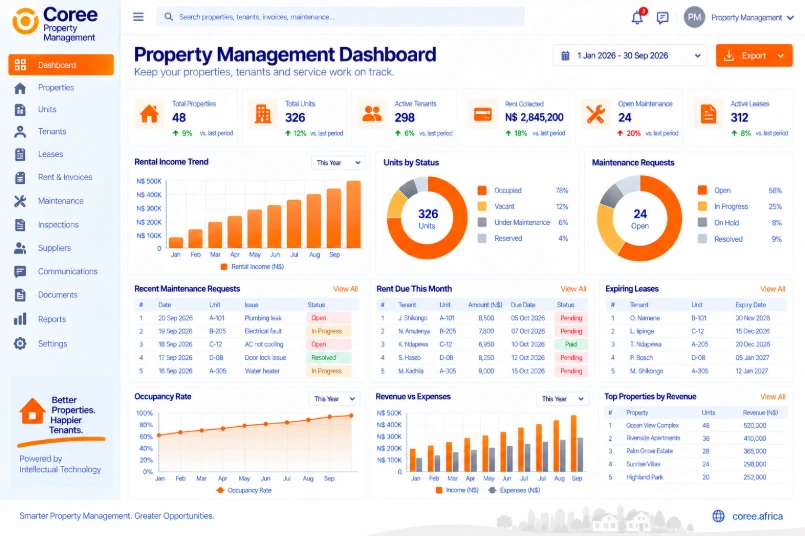Open Leases menu item label
The image size is (805, 536).
coord(50,154)
